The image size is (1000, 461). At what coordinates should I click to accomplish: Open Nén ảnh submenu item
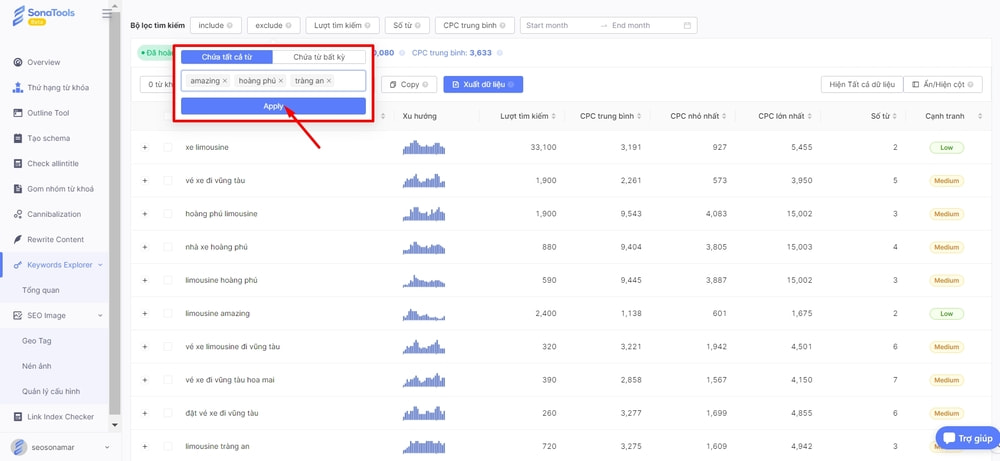click(36, 366)
